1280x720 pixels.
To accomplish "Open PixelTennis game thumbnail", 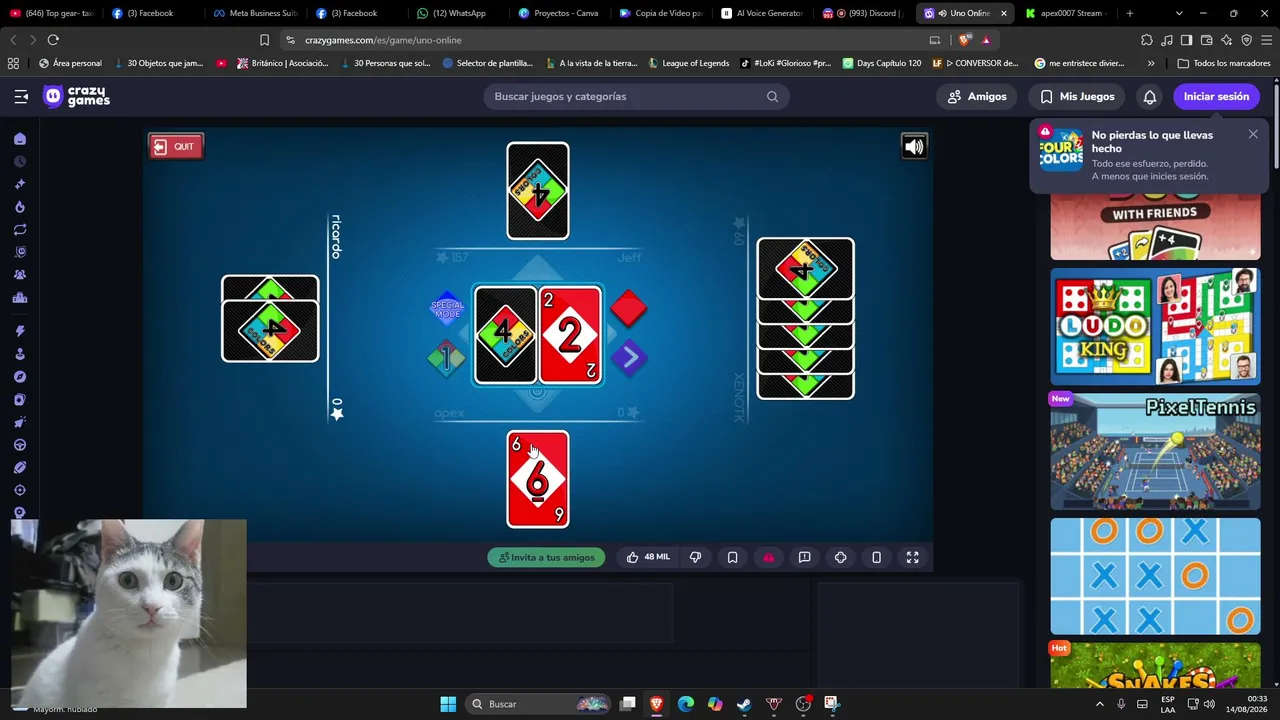I will click(x=1155, y=451).
